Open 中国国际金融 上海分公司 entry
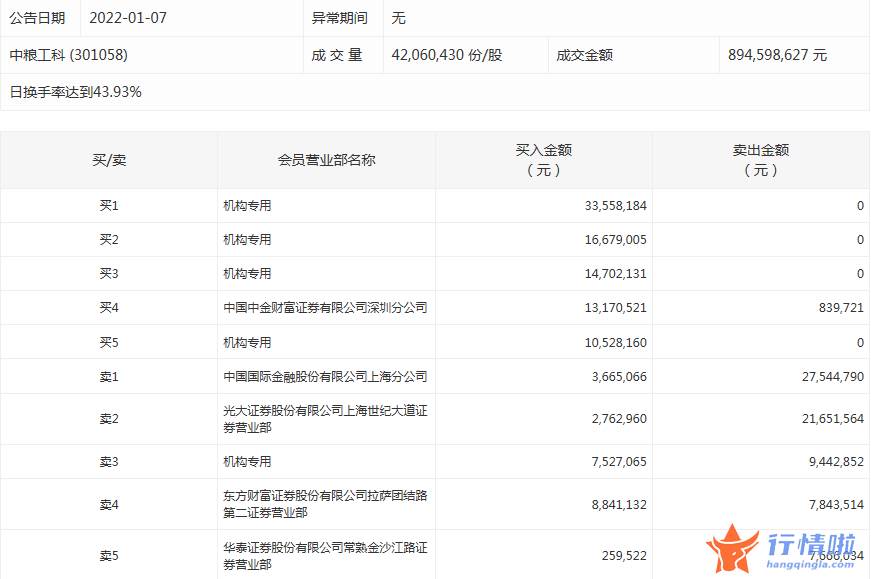 click(x=325, y=377)
